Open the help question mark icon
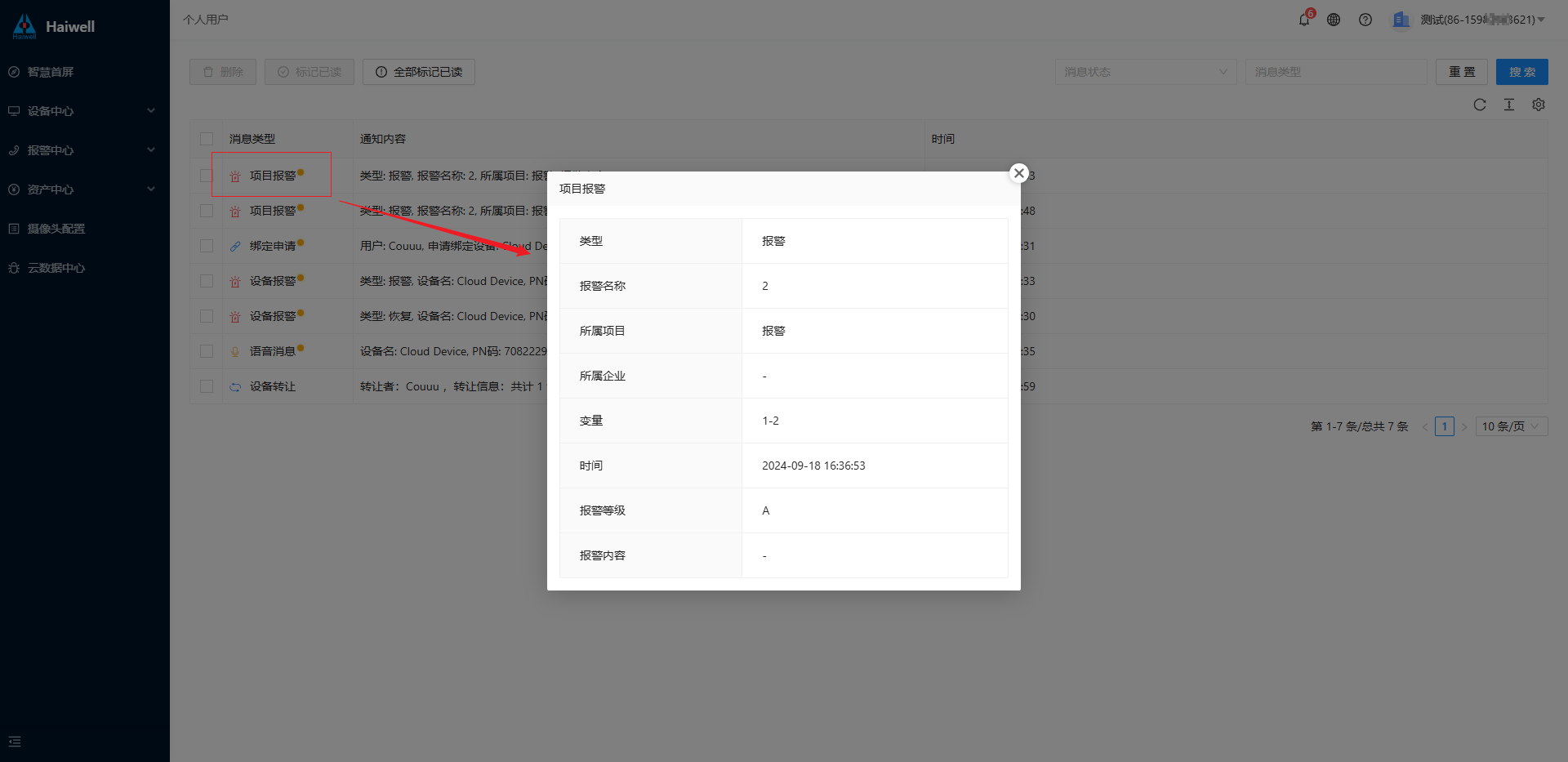Viewport: 1568px width, 762px height. point(1365,20)
